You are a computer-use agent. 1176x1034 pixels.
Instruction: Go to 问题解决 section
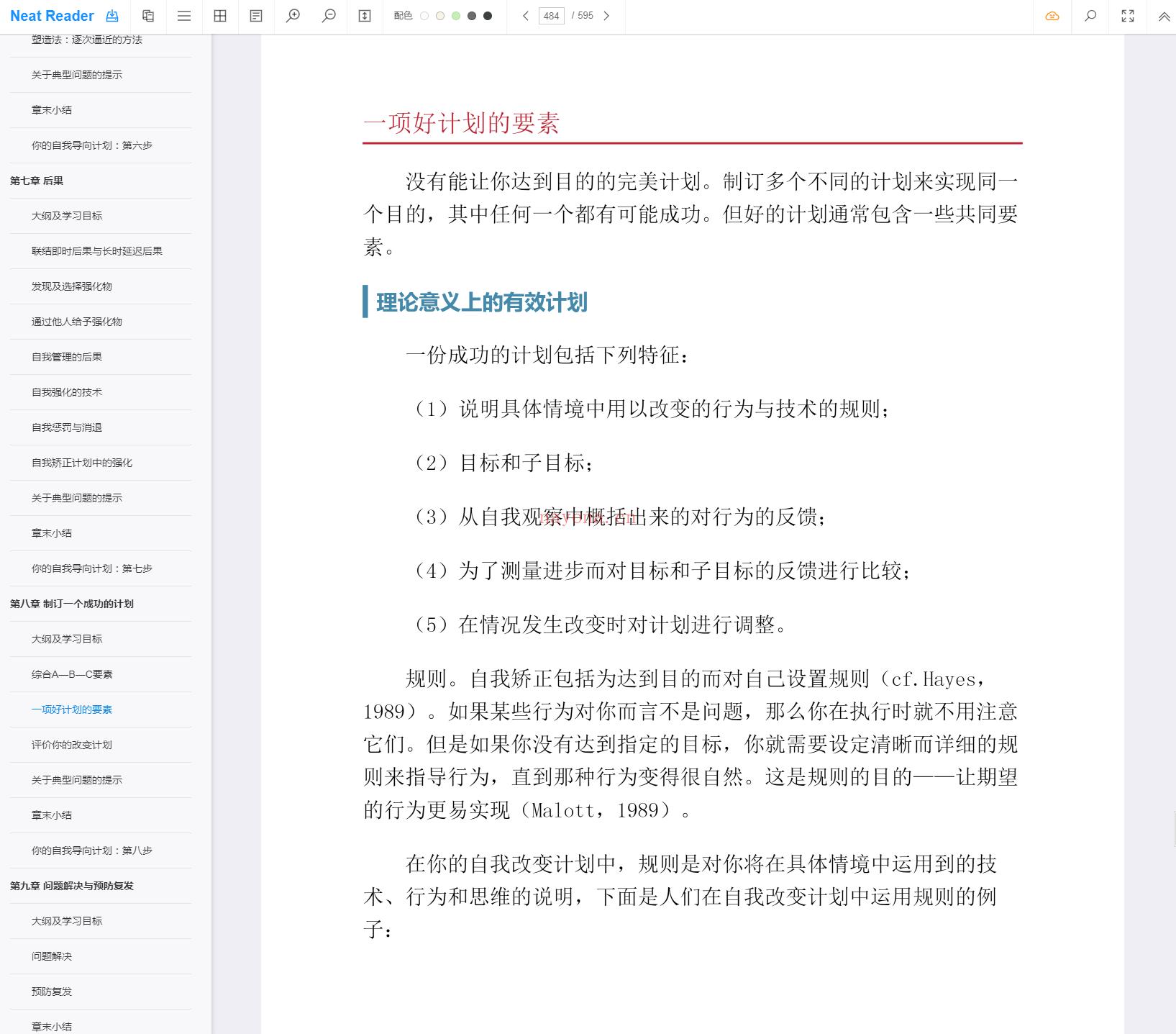tap(52, 956)
